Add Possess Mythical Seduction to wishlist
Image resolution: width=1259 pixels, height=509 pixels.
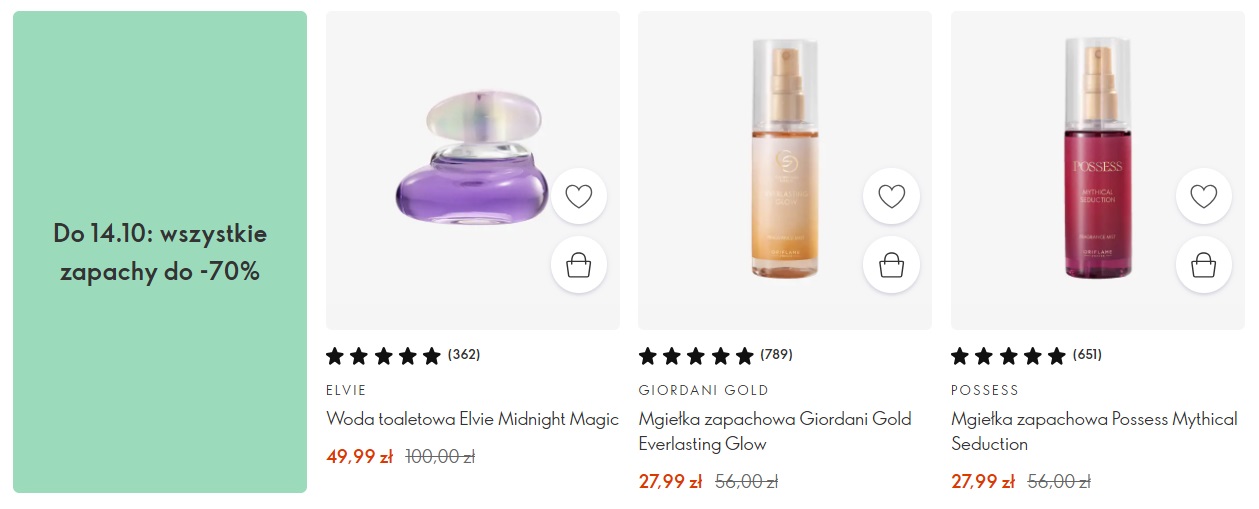pos(1203,196)
